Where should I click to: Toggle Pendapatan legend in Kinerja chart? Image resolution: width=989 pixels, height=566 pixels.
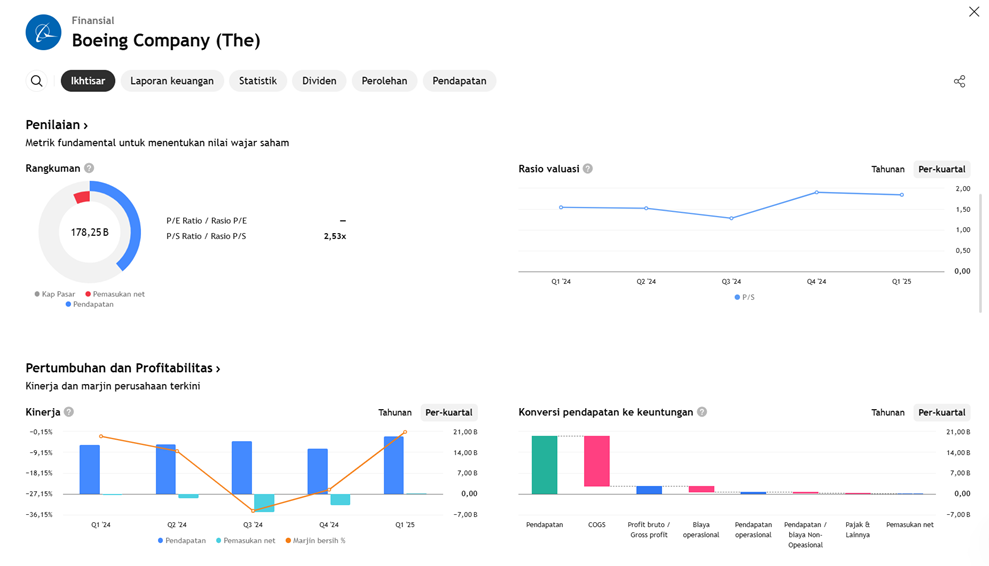point(182,541)
